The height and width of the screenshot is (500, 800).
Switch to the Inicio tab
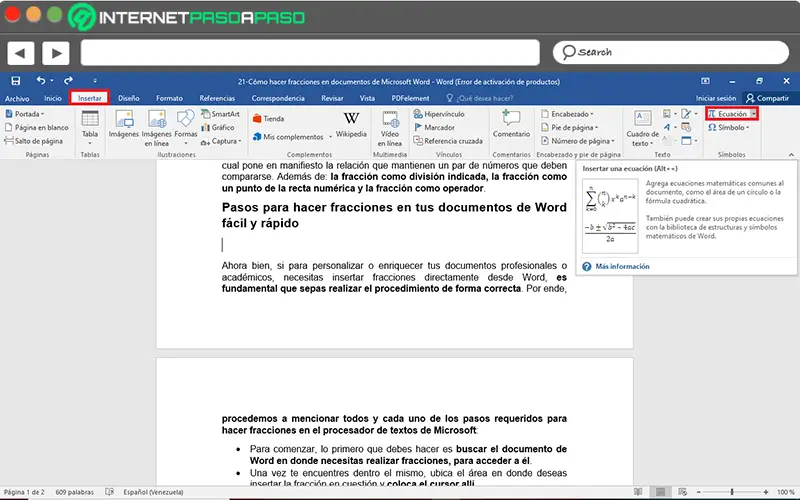[x=53, y=98]
